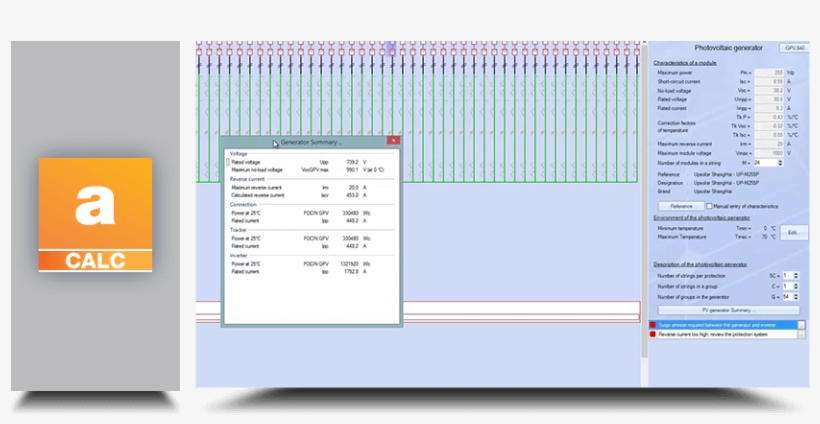This screenshot has width=820, height=424.
Task: Open details button of Reverse current warning
Action: click(801, 334)
